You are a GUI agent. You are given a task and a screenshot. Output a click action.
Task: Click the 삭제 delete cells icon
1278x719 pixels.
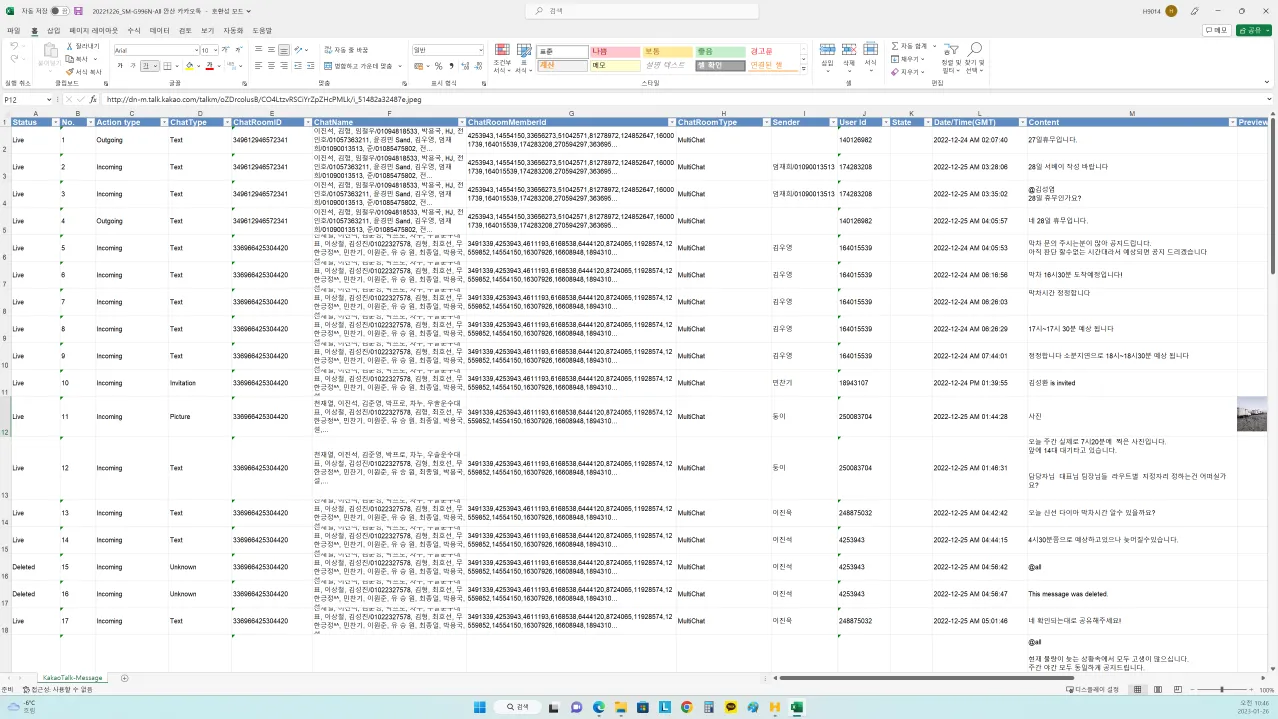point(849,55)
